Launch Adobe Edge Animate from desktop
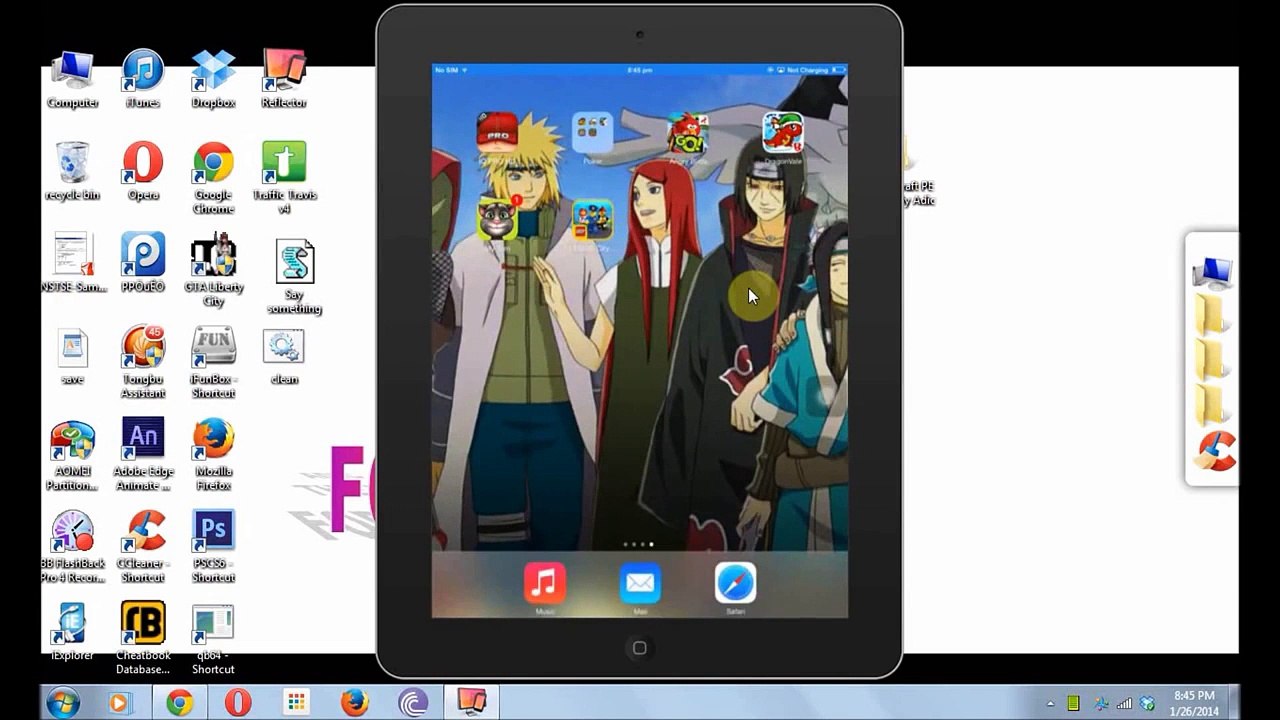 pyautogui.click(x=143, y=455)
